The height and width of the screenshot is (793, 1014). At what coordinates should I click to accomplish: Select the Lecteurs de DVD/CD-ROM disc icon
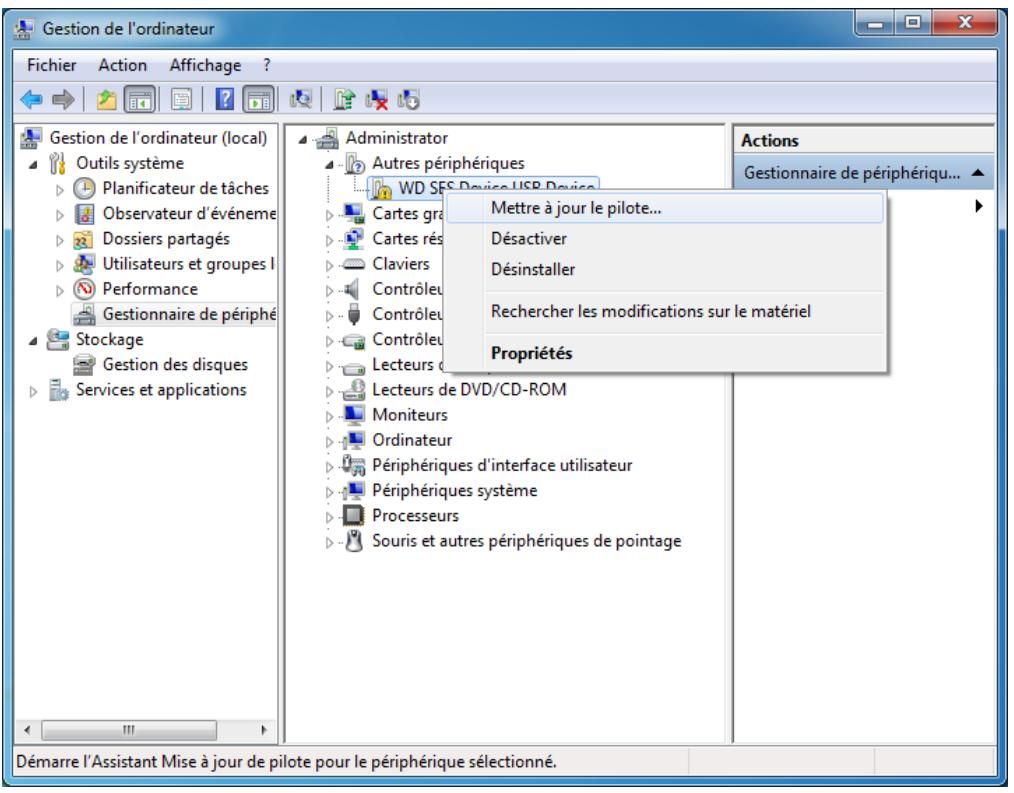point(354,389)
